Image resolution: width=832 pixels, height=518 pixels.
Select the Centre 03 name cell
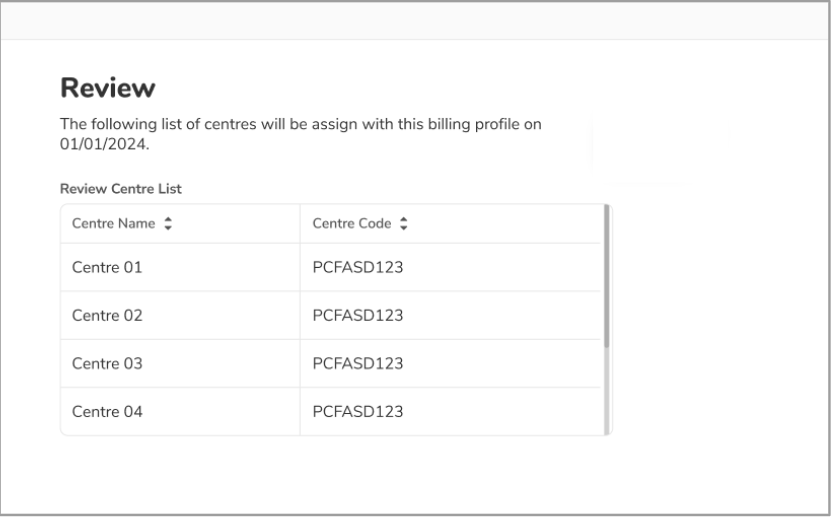tap(107, 364)
